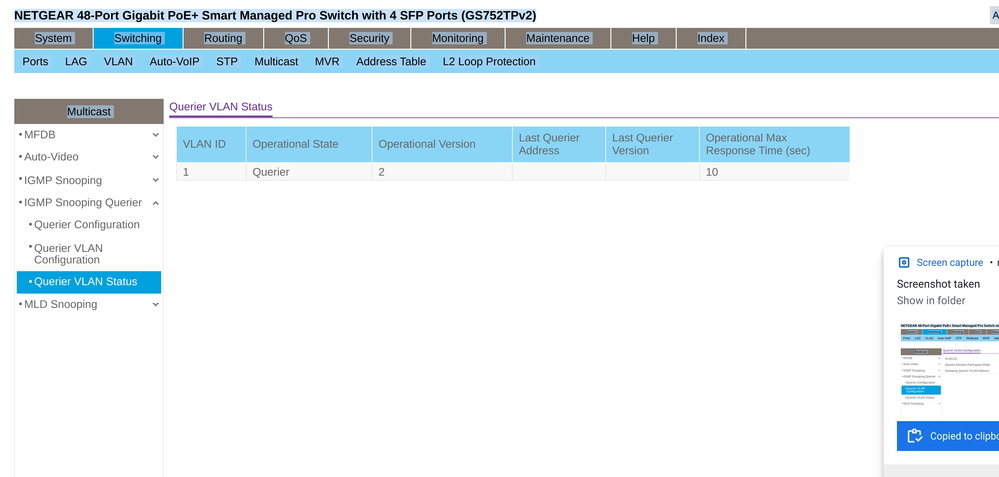The image size is (999, 477).
Task: Select MFDB tree item
Action: click(x=40, y=135)
